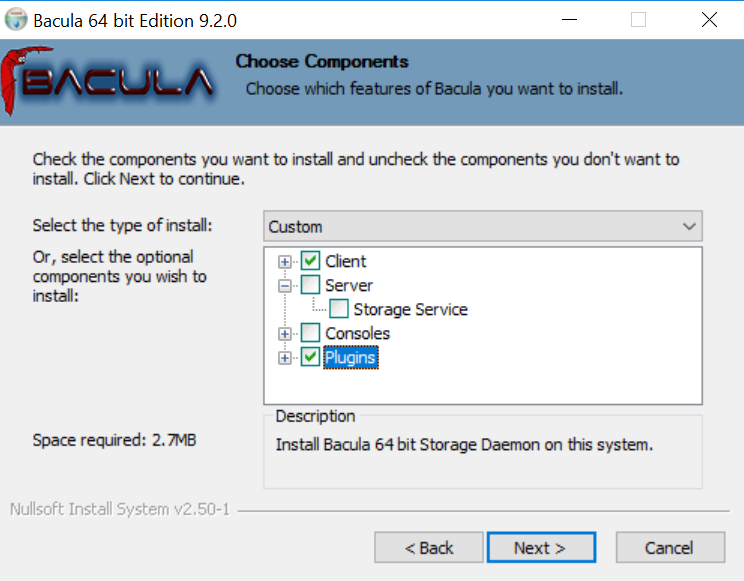
Task: Check the Server component checkbox
Action: coord(310,285)
